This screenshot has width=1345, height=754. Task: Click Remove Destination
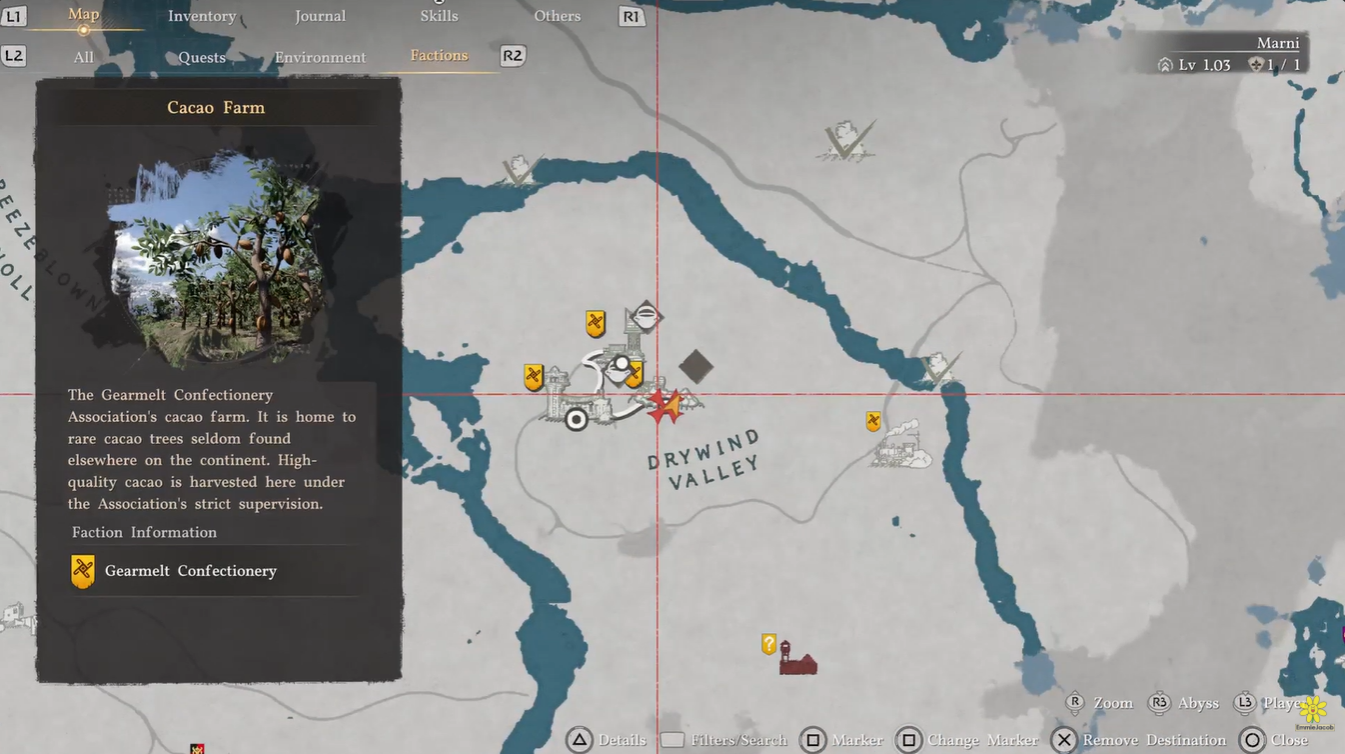[x=1139, y=740]
